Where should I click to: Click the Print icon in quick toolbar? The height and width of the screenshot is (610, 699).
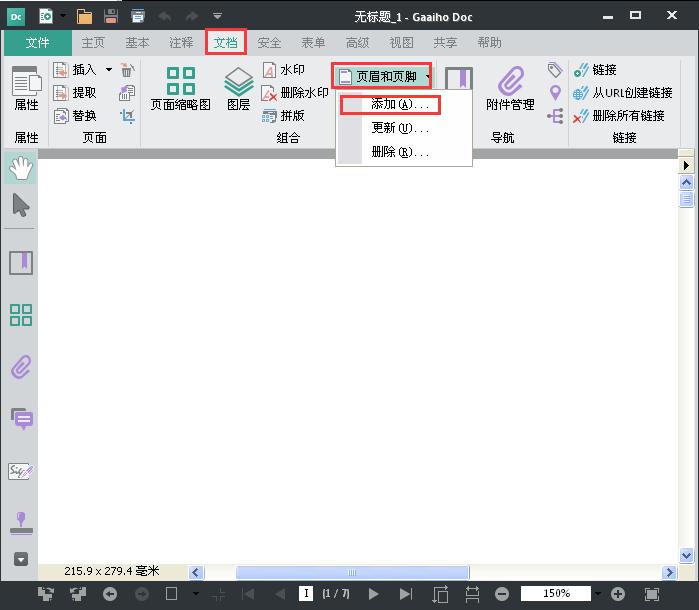(x=138, y=16)
